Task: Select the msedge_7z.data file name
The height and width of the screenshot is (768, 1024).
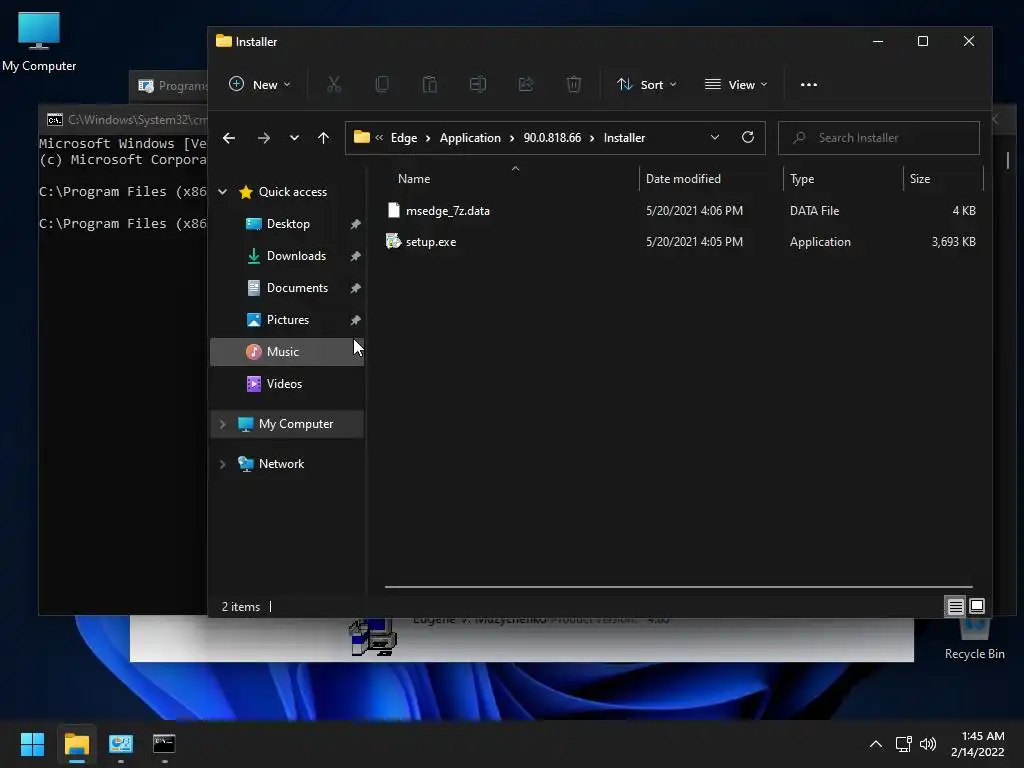Action: point(447,210)
